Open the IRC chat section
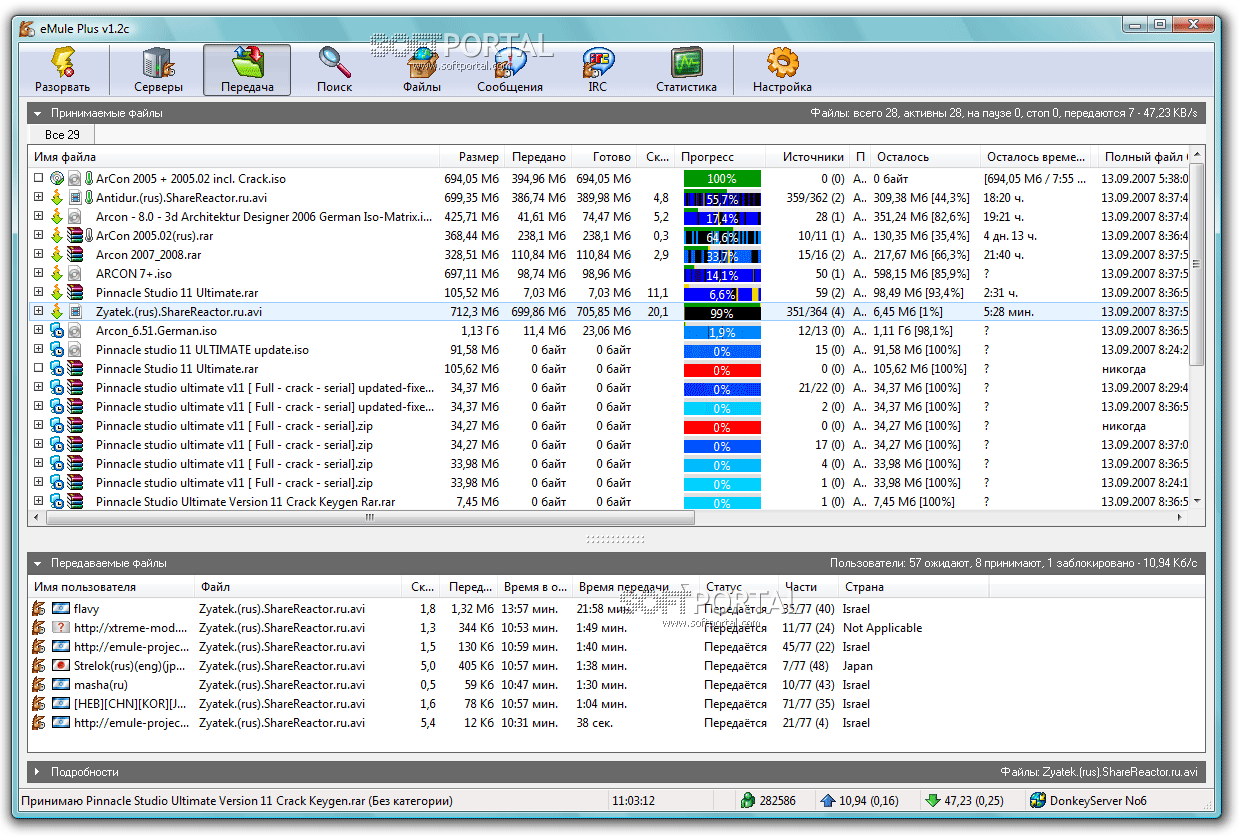 click(598, 70)
